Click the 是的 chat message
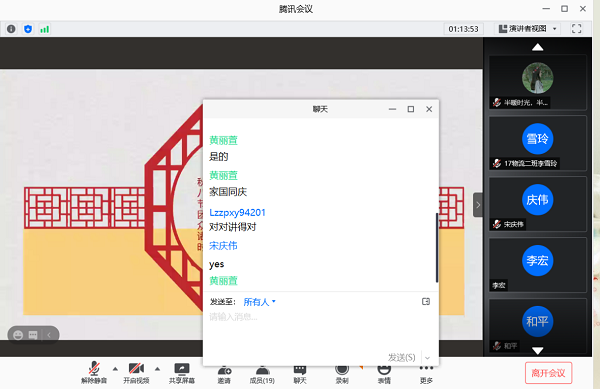This screenshot has height=389, width=600. pyautogui.click(x=218, y=156)
